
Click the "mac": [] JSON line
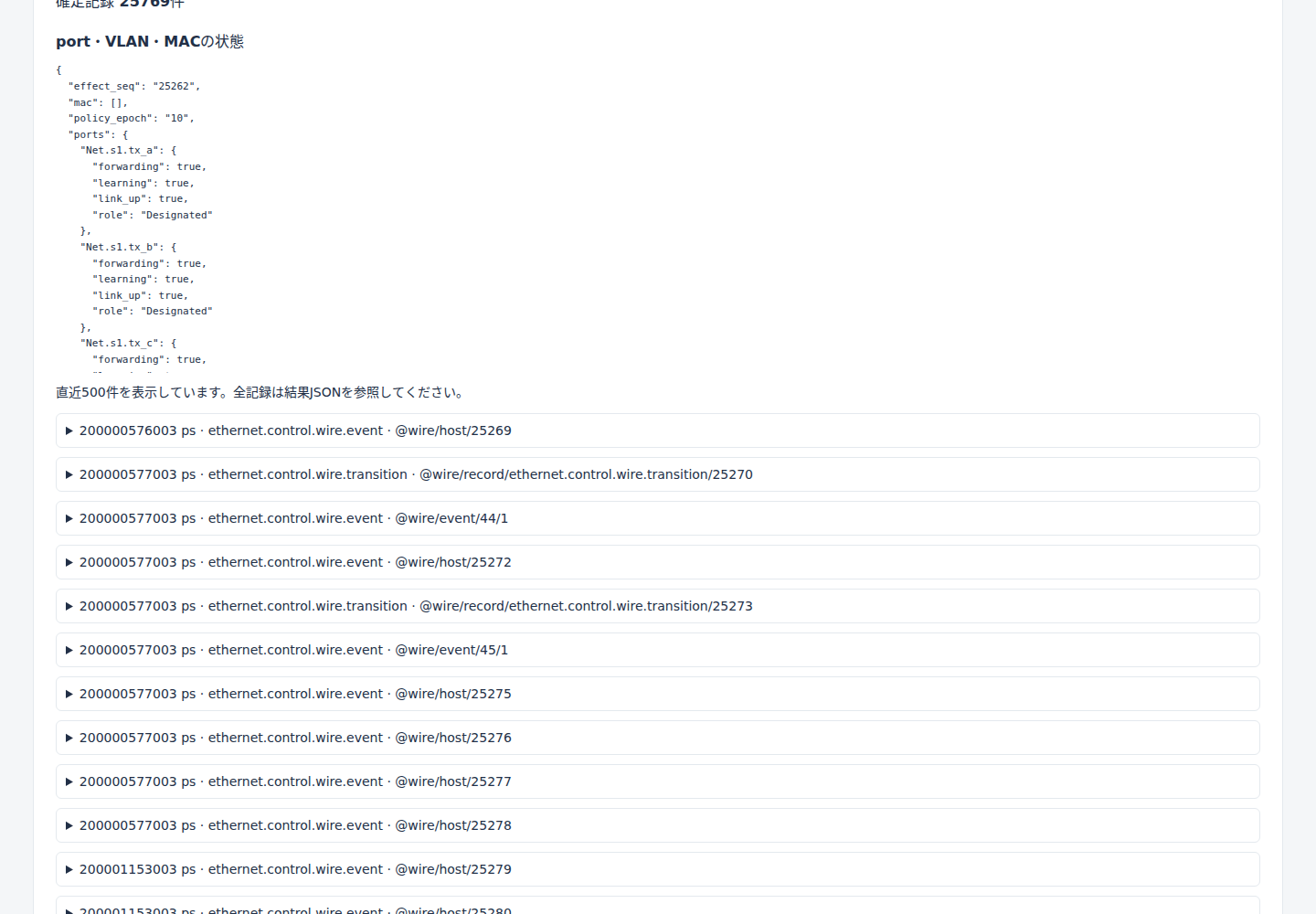[98, 102]
